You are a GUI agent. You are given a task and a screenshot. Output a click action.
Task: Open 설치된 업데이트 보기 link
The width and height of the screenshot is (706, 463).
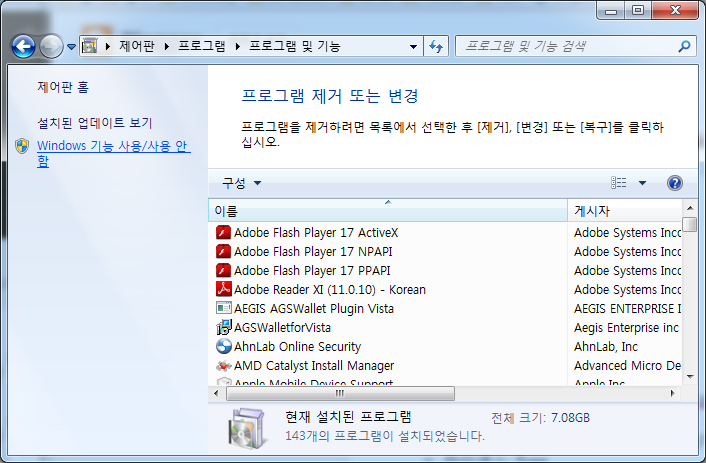click(95, 123)
